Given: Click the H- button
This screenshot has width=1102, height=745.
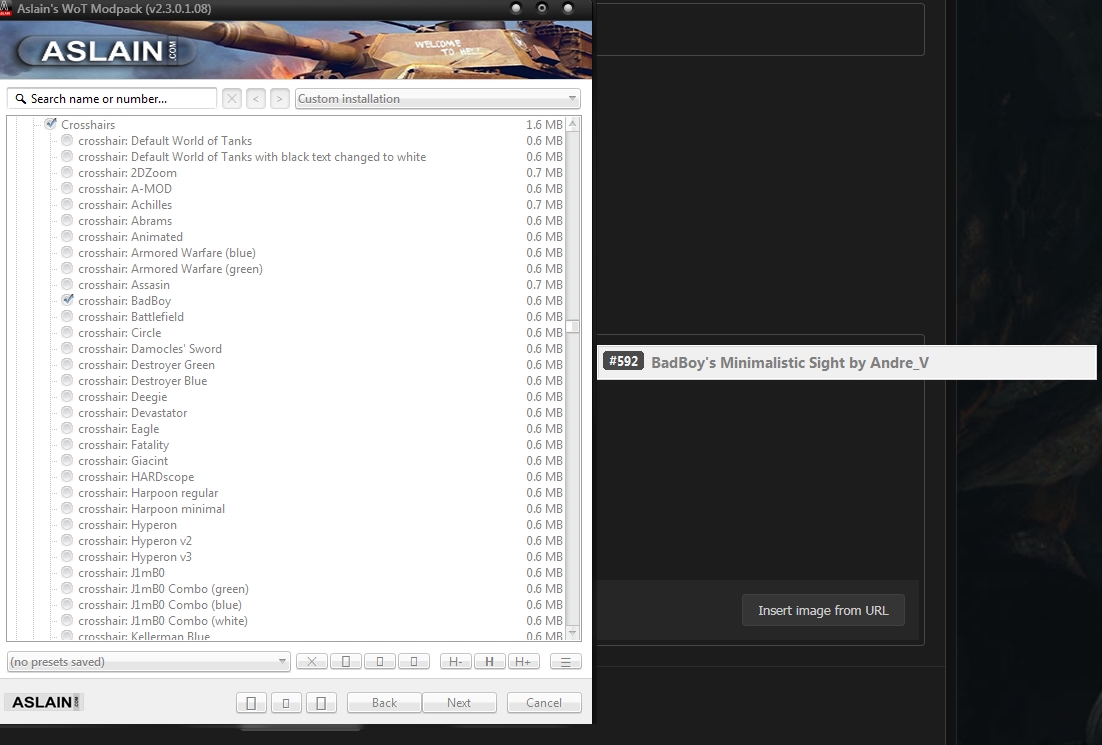Looking at the screenshot, I should tap(455, 661).
